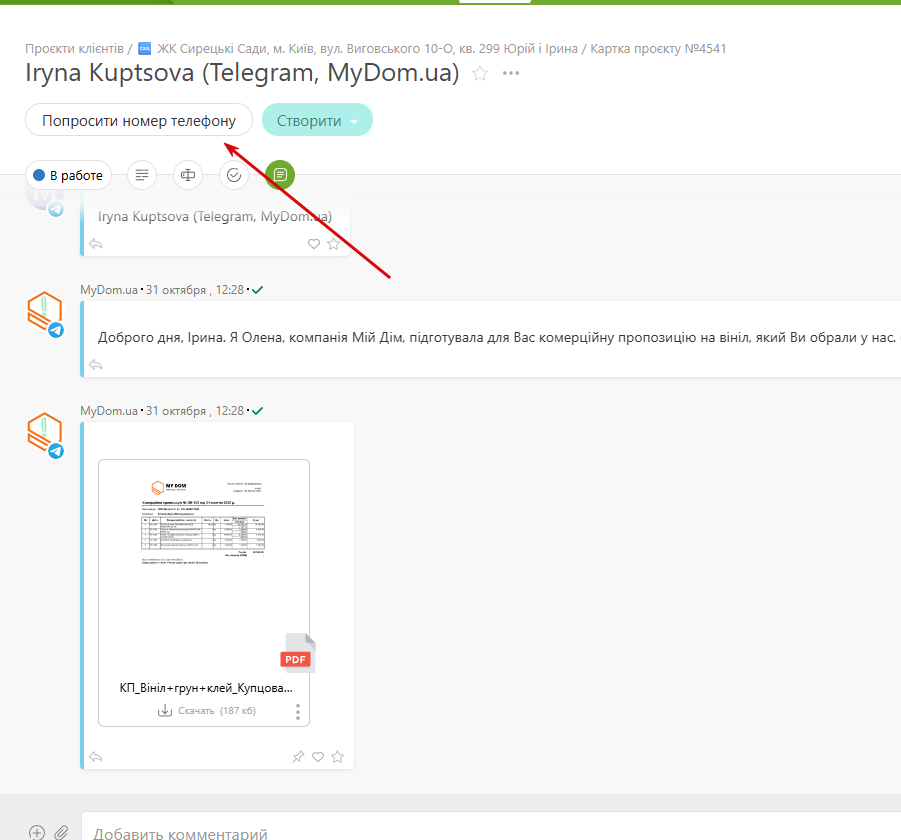Screen dimensions: 901x840
Task: Download the attachment via 'Скачать (187 кб)'
Action: (x=206, y=711)
